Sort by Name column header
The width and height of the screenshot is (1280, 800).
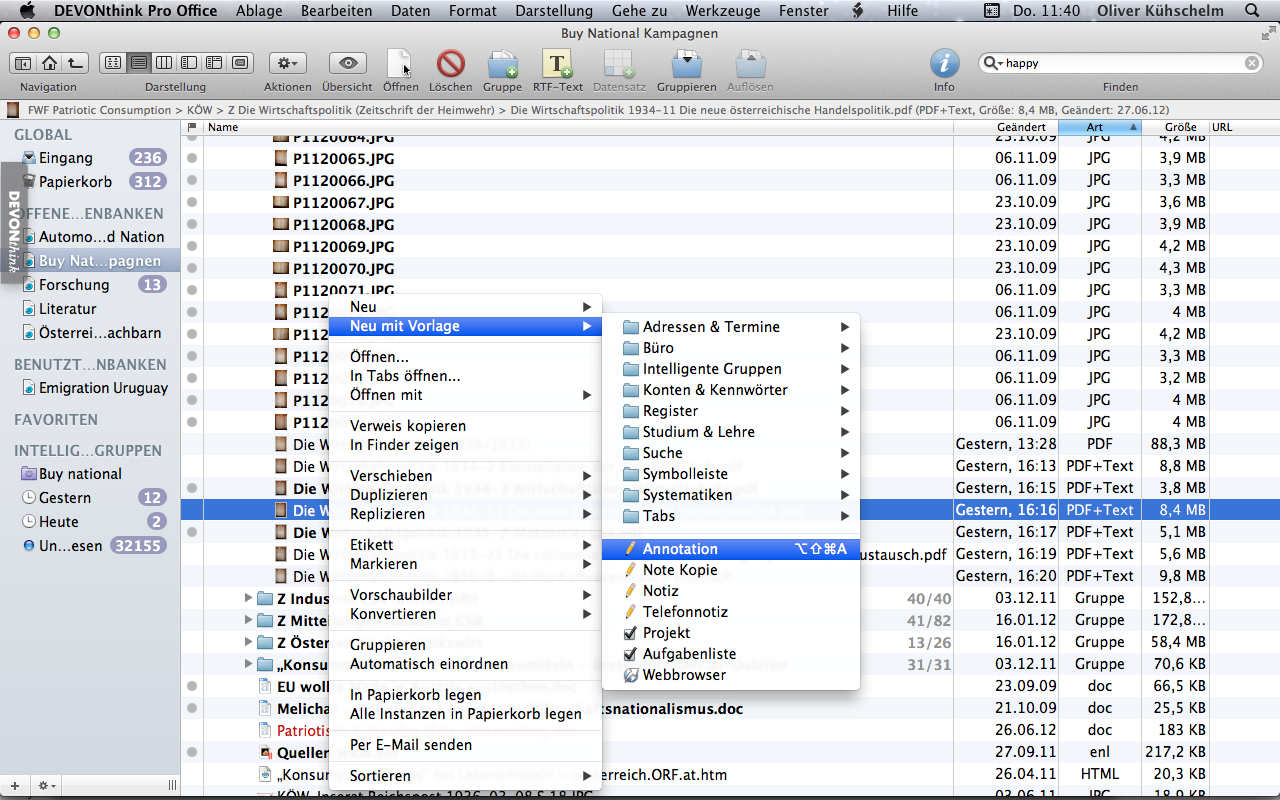pos(578,127)
